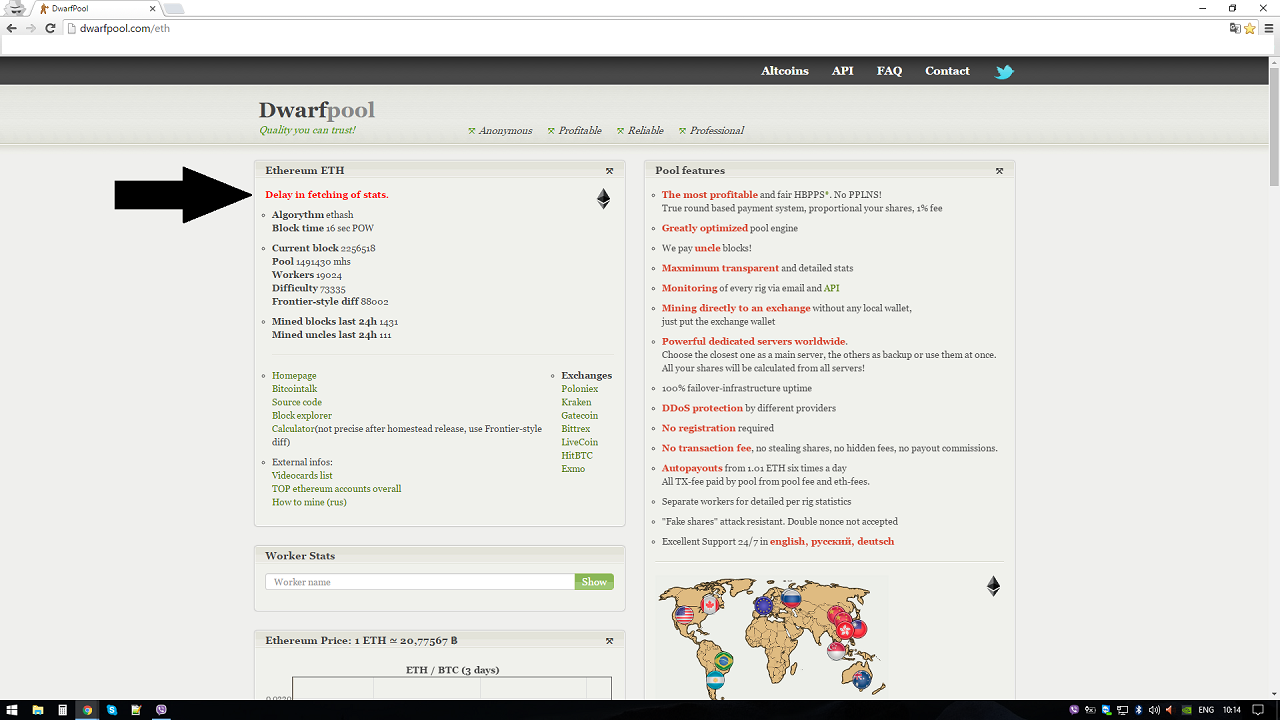Open the Bitcointalk link
Viewport: 1280px width, 720px height.
coord(294,389)
